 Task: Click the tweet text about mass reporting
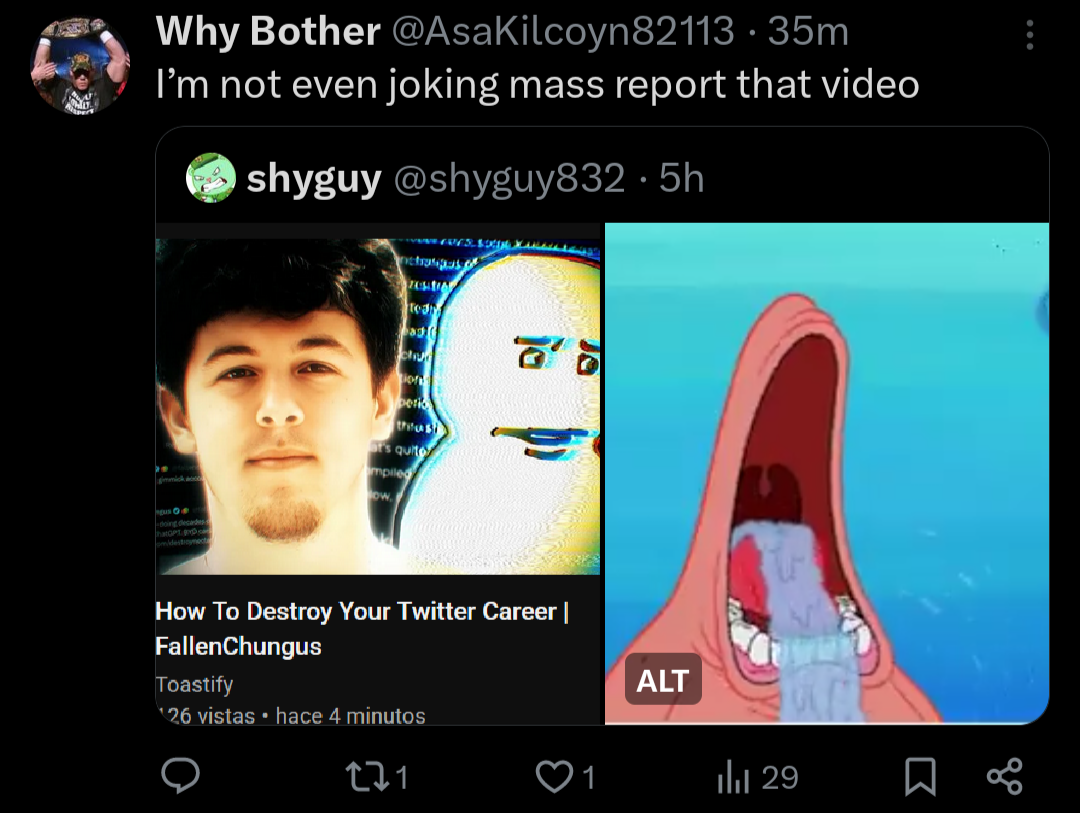pos(537,85)
